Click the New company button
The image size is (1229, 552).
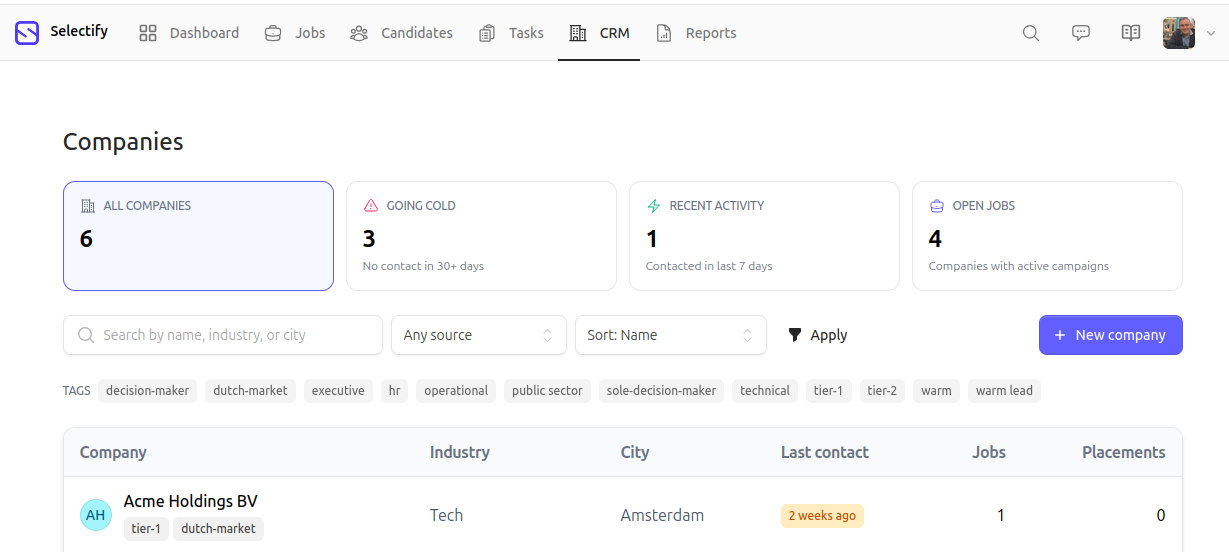pyautogui.click(x=1111, y=335)
